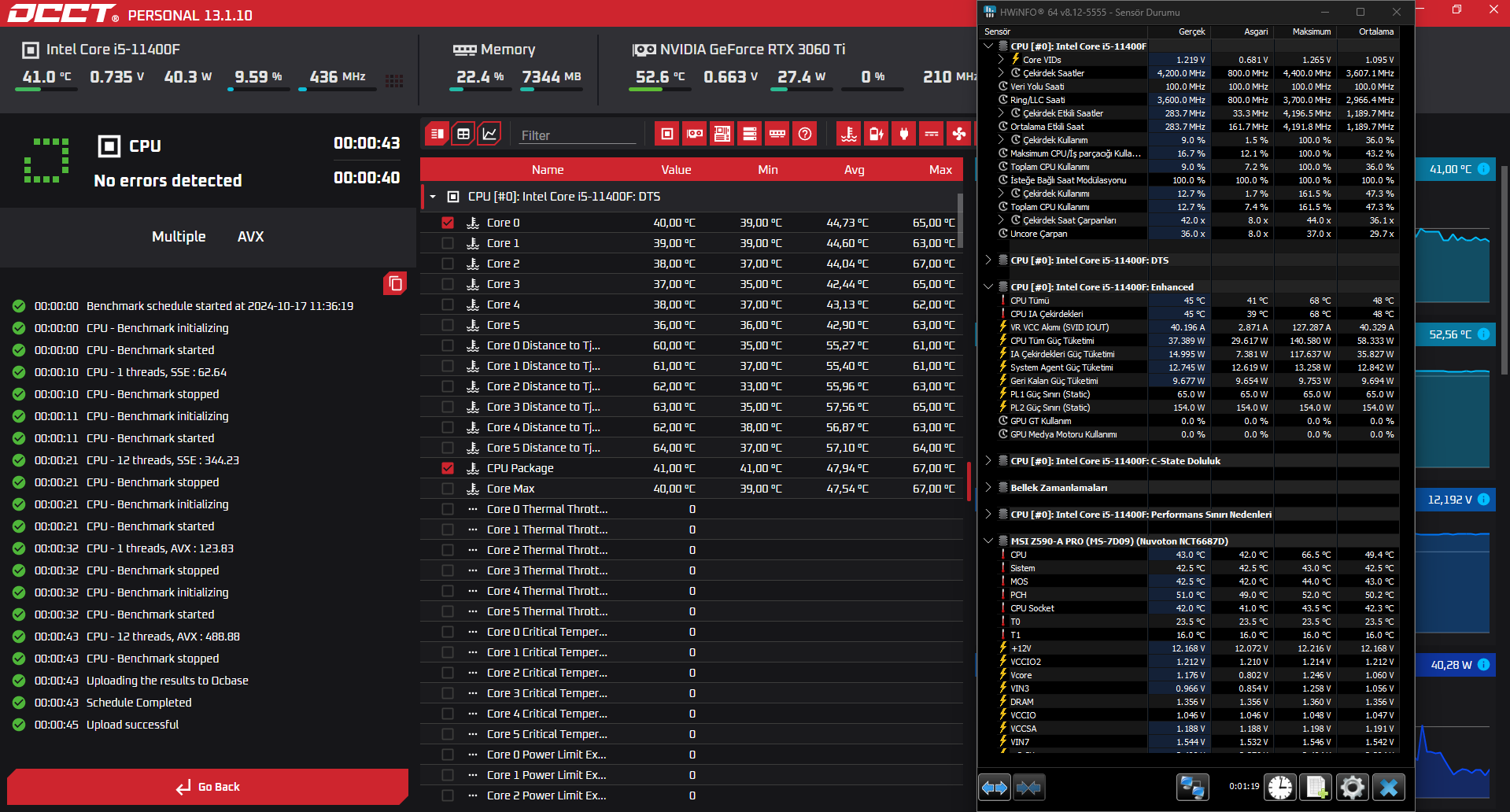Check Core 0 Distance to Tj checkbox
Image resolution: width=1510 pixels, height=812 pixels.
(x=448, y=345)
